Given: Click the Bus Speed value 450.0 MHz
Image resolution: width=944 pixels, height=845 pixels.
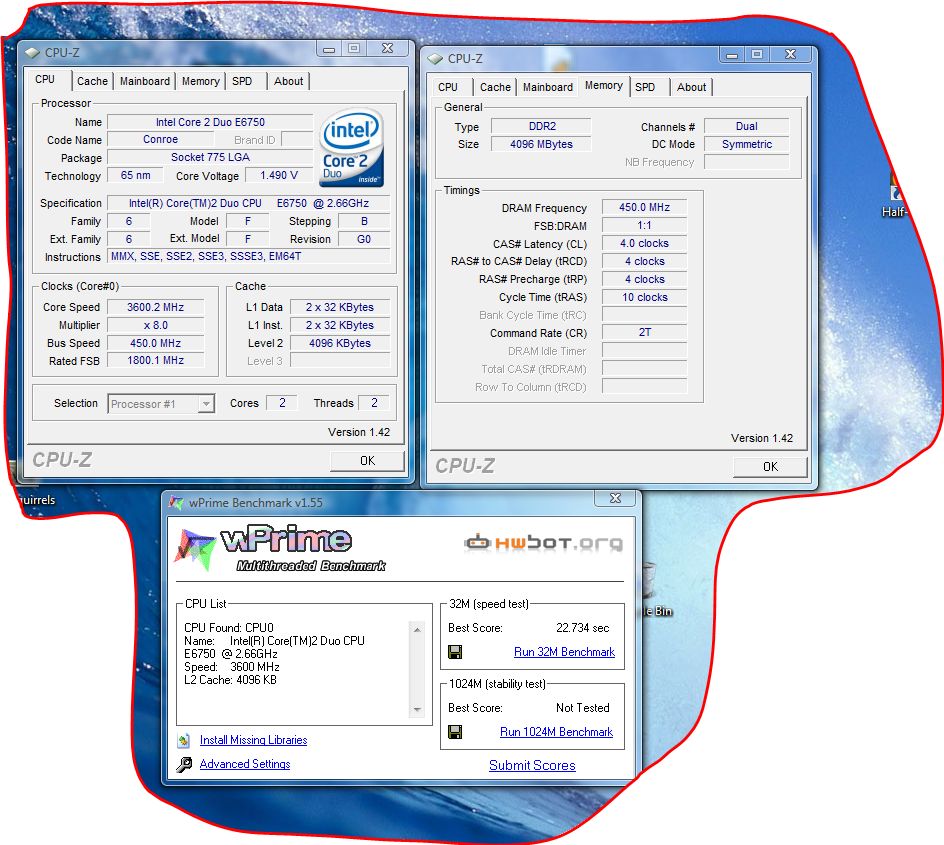Looking at the screenshot, I should click(x=155, y=343).
